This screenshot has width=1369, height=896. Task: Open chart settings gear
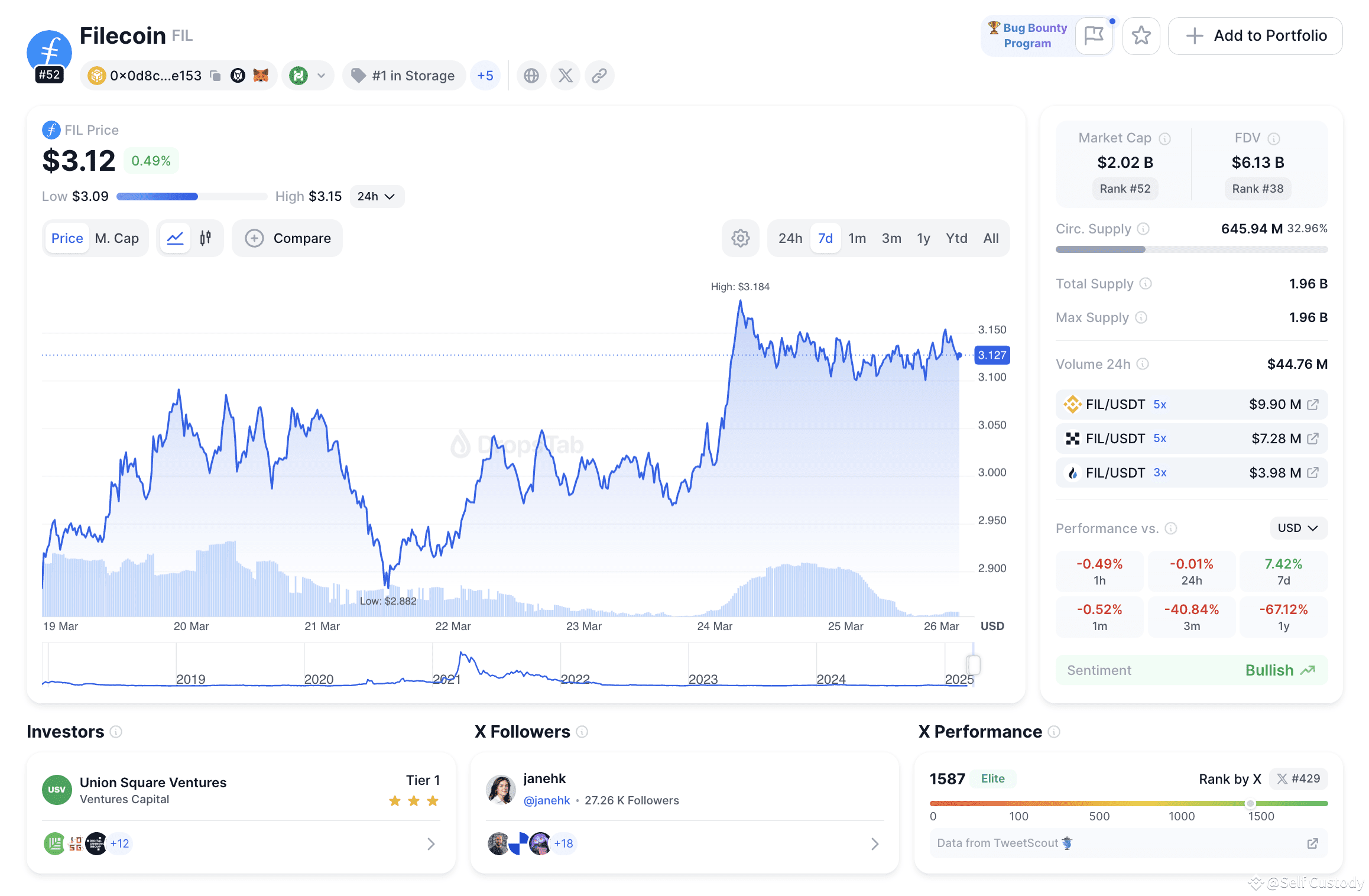click(x=741, y=238)
